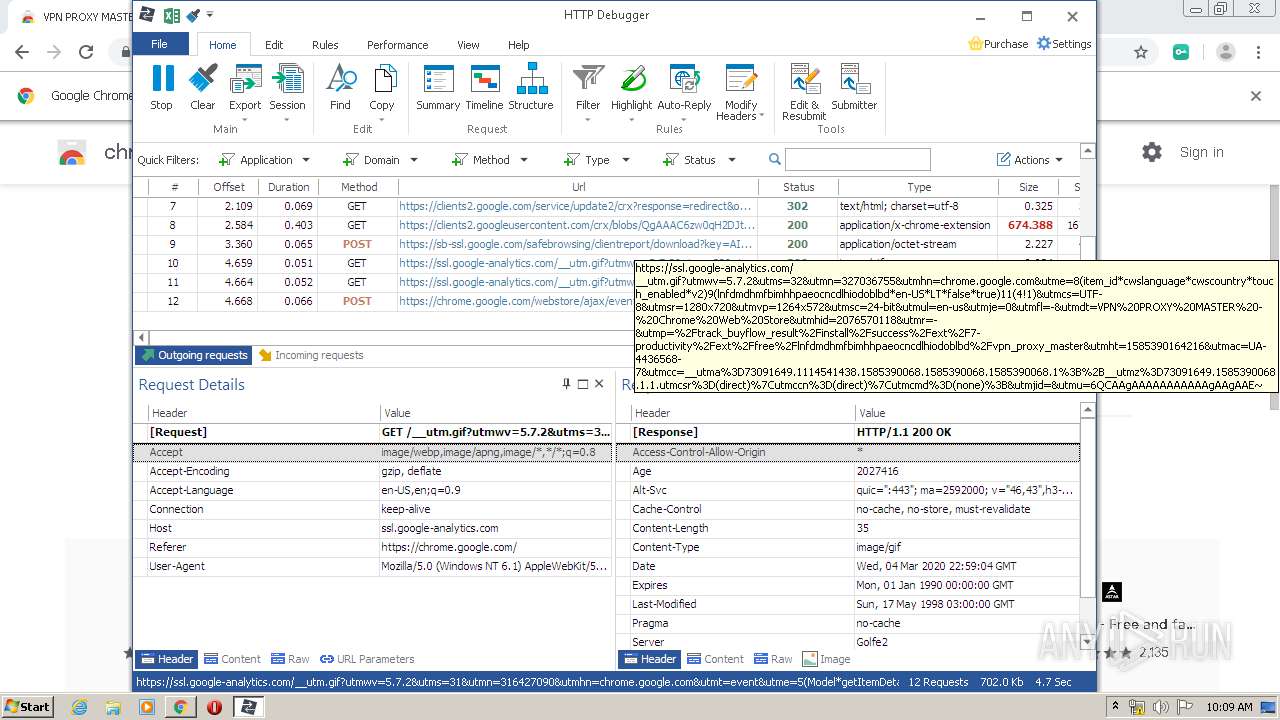The image size is (1280, 720).
Task: Show the Structure view
Action: [x=531, y=87]
